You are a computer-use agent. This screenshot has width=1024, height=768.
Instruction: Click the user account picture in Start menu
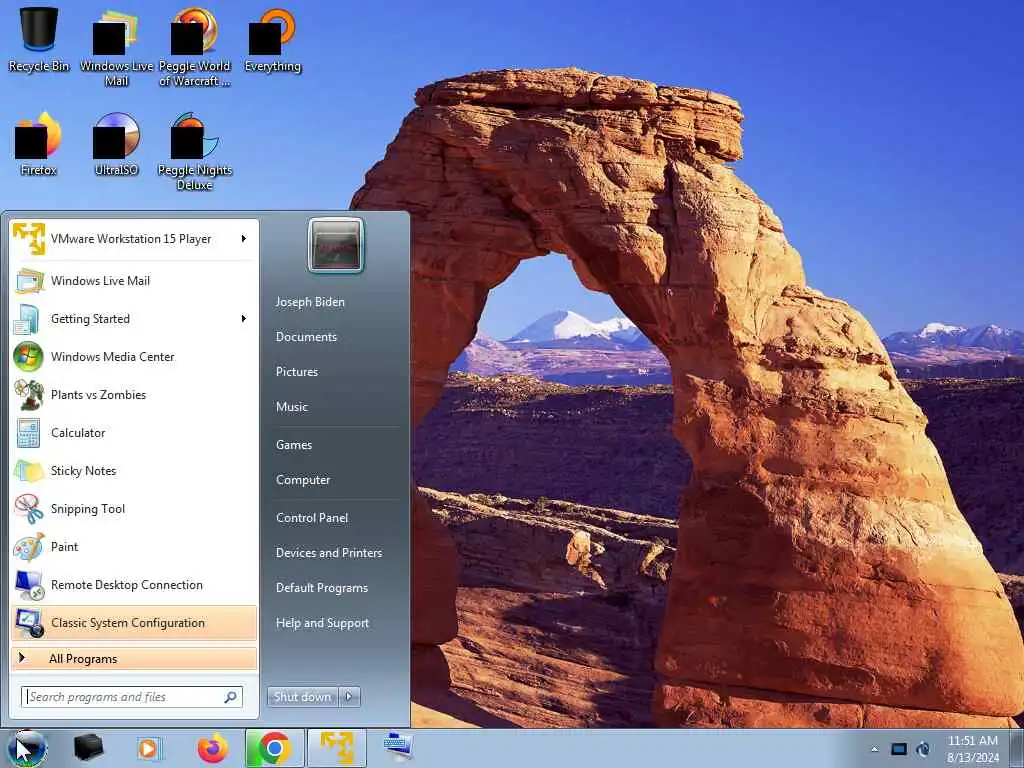(x=336, y=246)
